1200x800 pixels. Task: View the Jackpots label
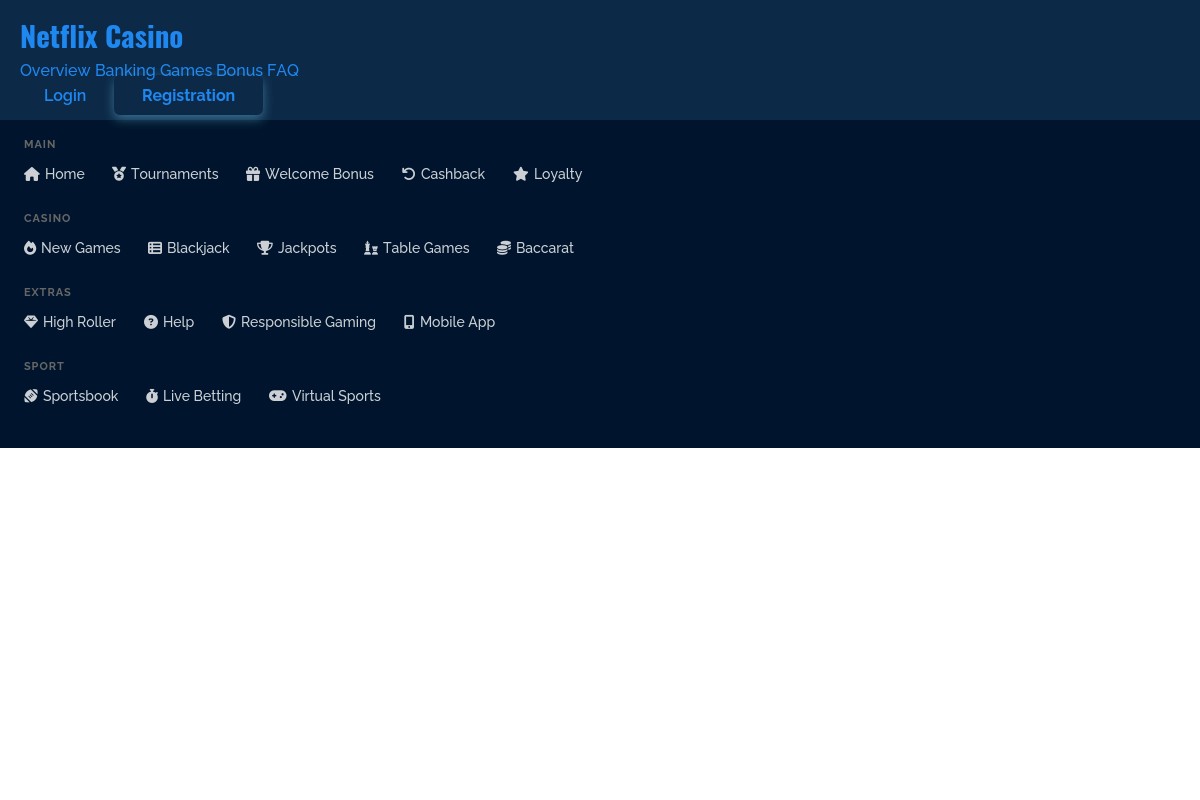click(x=307, y=248)
